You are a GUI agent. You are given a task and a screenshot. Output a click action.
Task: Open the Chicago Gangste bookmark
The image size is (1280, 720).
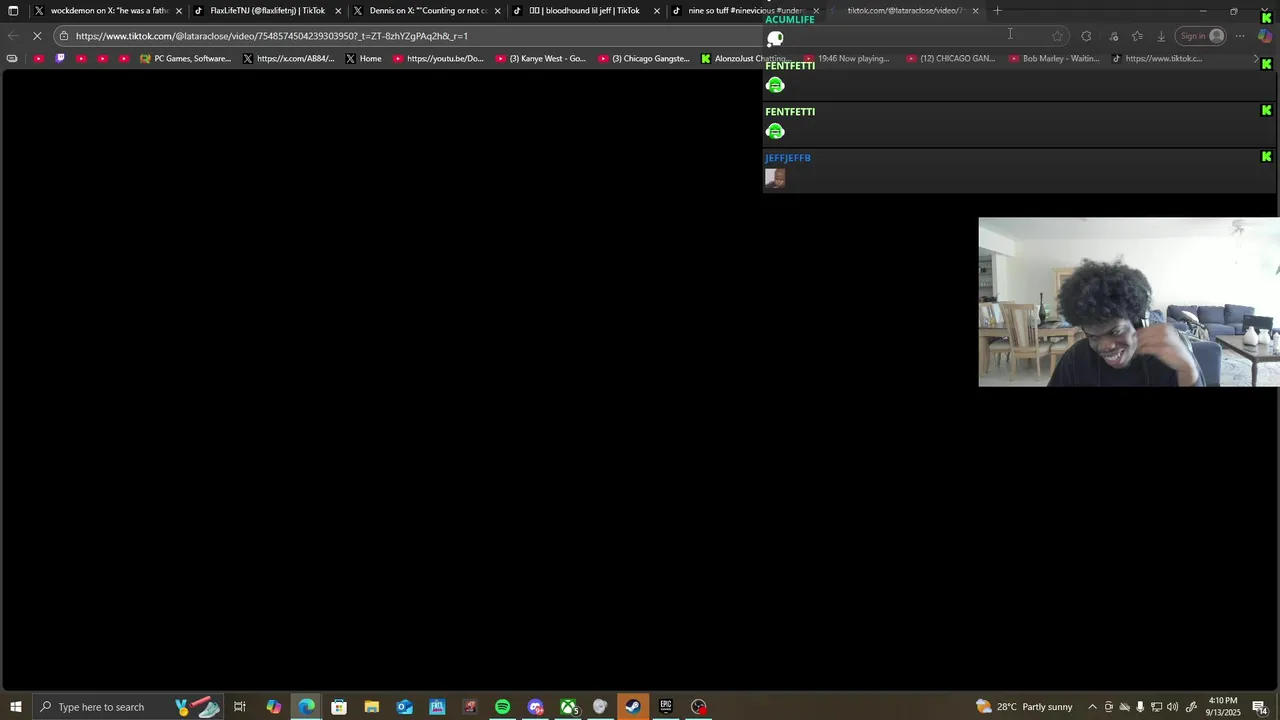pos(644,58)
